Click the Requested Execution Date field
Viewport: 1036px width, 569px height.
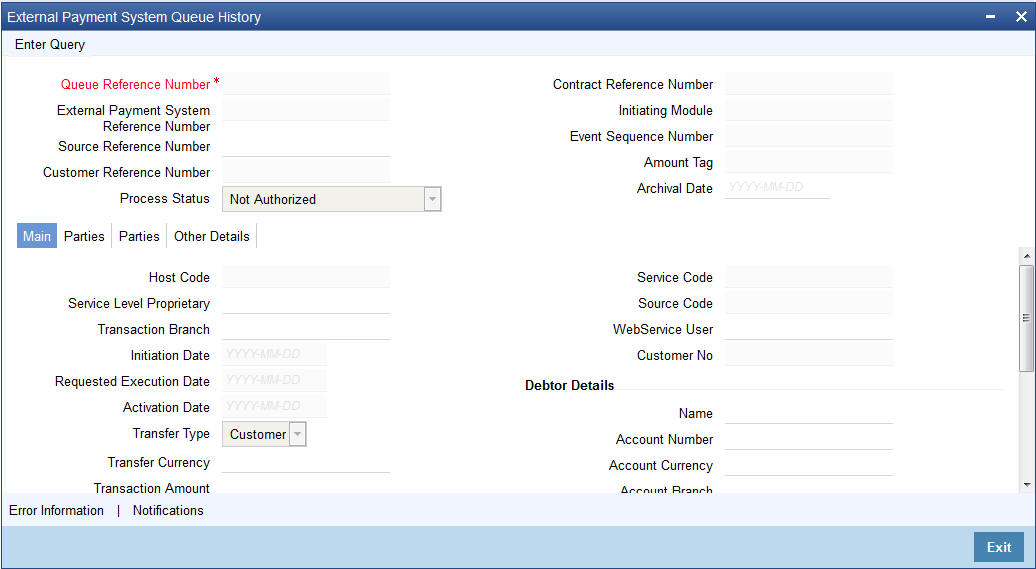pyautogui.click(x=274, y=381)
